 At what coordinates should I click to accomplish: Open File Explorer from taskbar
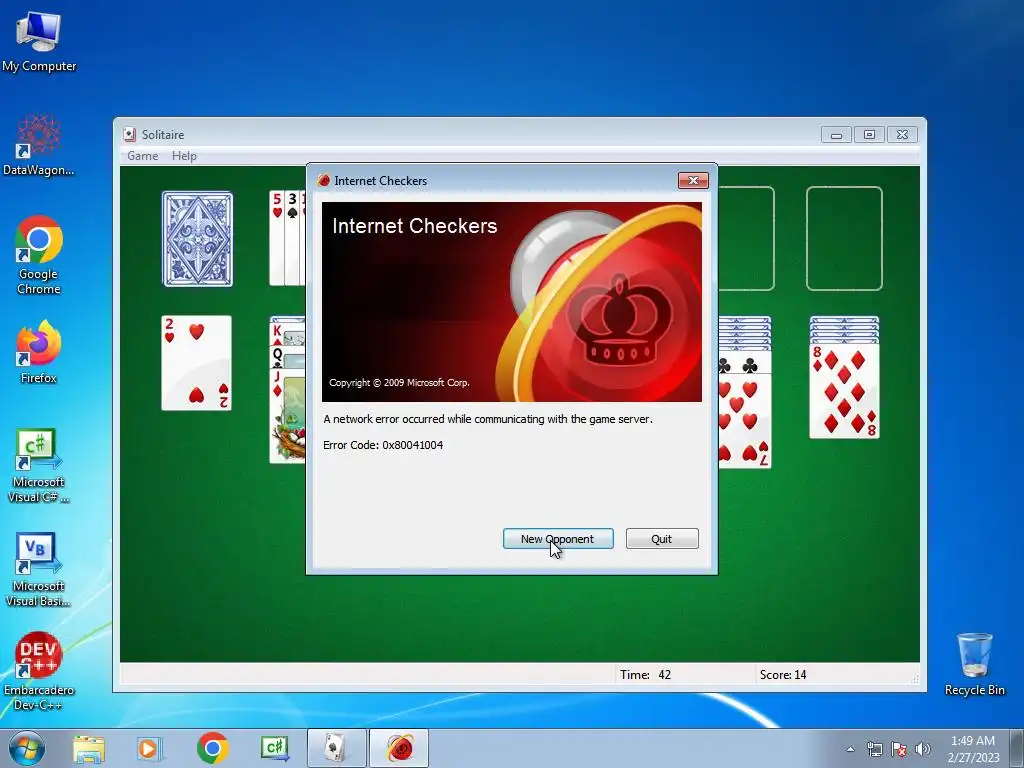click(x=89, y=748)
